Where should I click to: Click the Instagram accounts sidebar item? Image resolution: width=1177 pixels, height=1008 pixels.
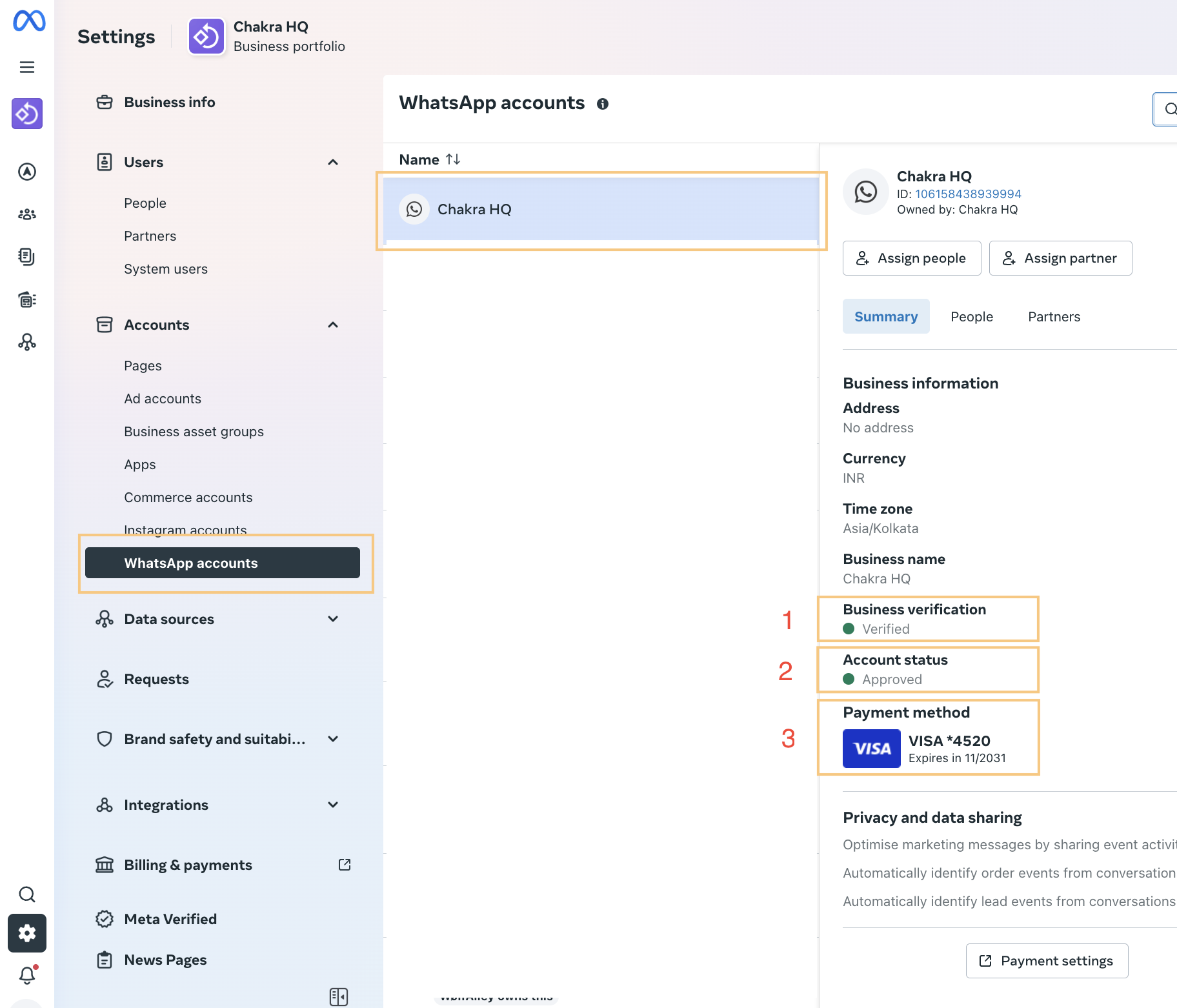(x=185, y=530)
